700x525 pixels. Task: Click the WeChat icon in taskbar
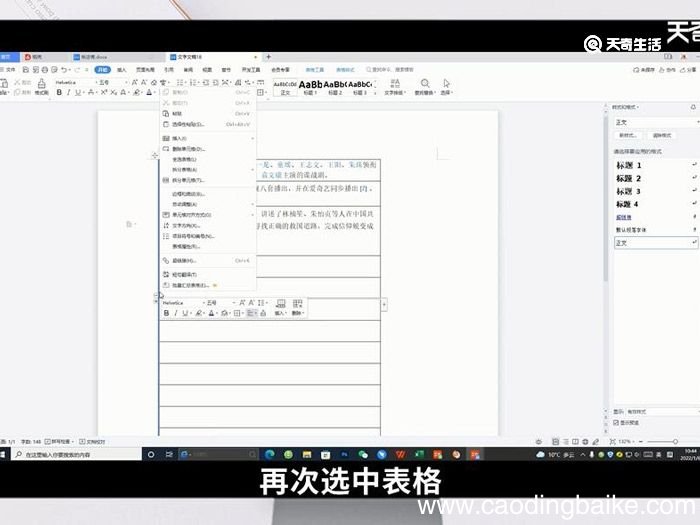[363, 454]
